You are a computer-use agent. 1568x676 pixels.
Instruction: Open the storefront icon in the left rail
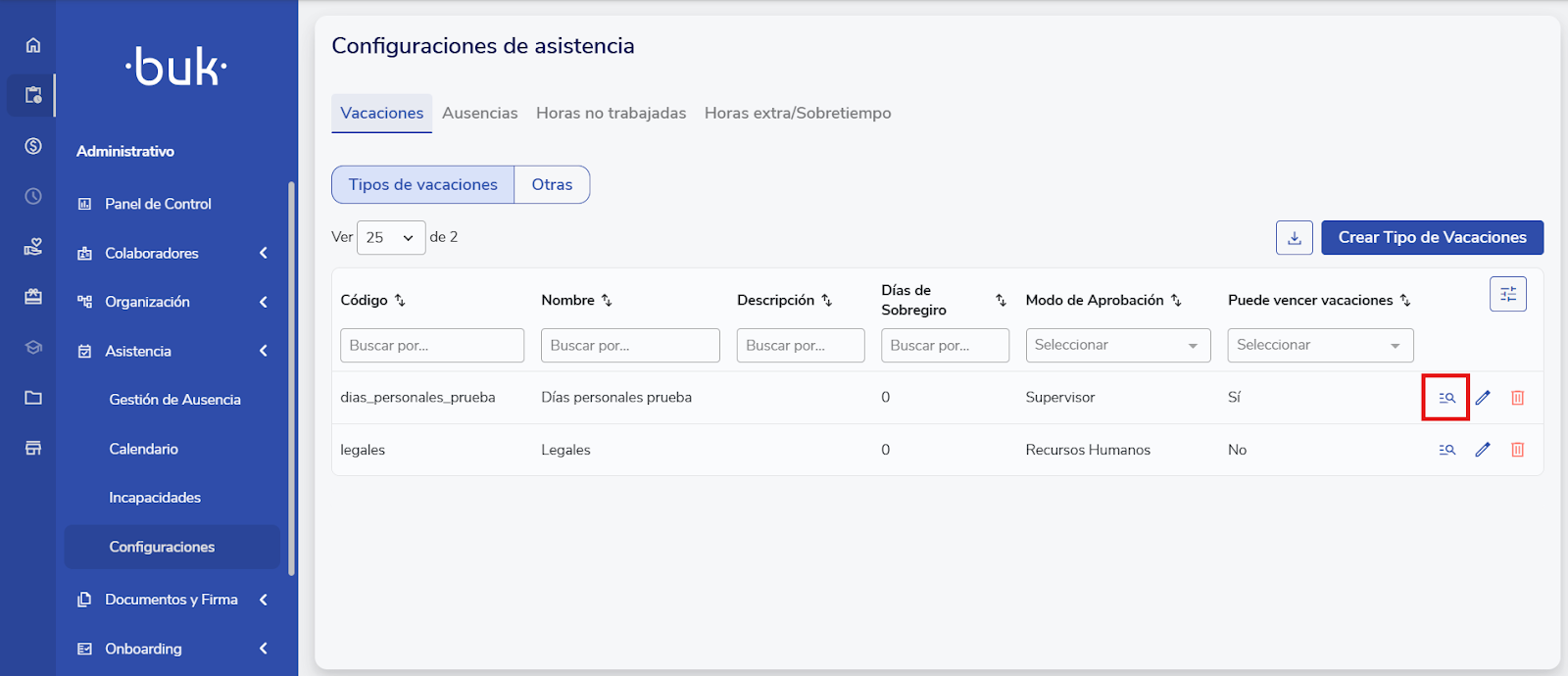(33, 448)
